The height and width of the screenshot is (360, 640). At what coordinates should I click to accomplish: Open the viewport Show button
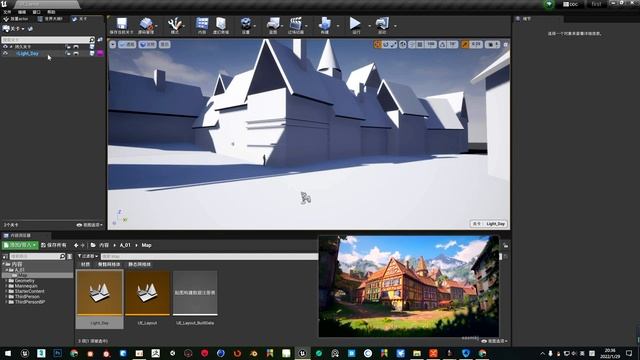click(x=164, y=44)
